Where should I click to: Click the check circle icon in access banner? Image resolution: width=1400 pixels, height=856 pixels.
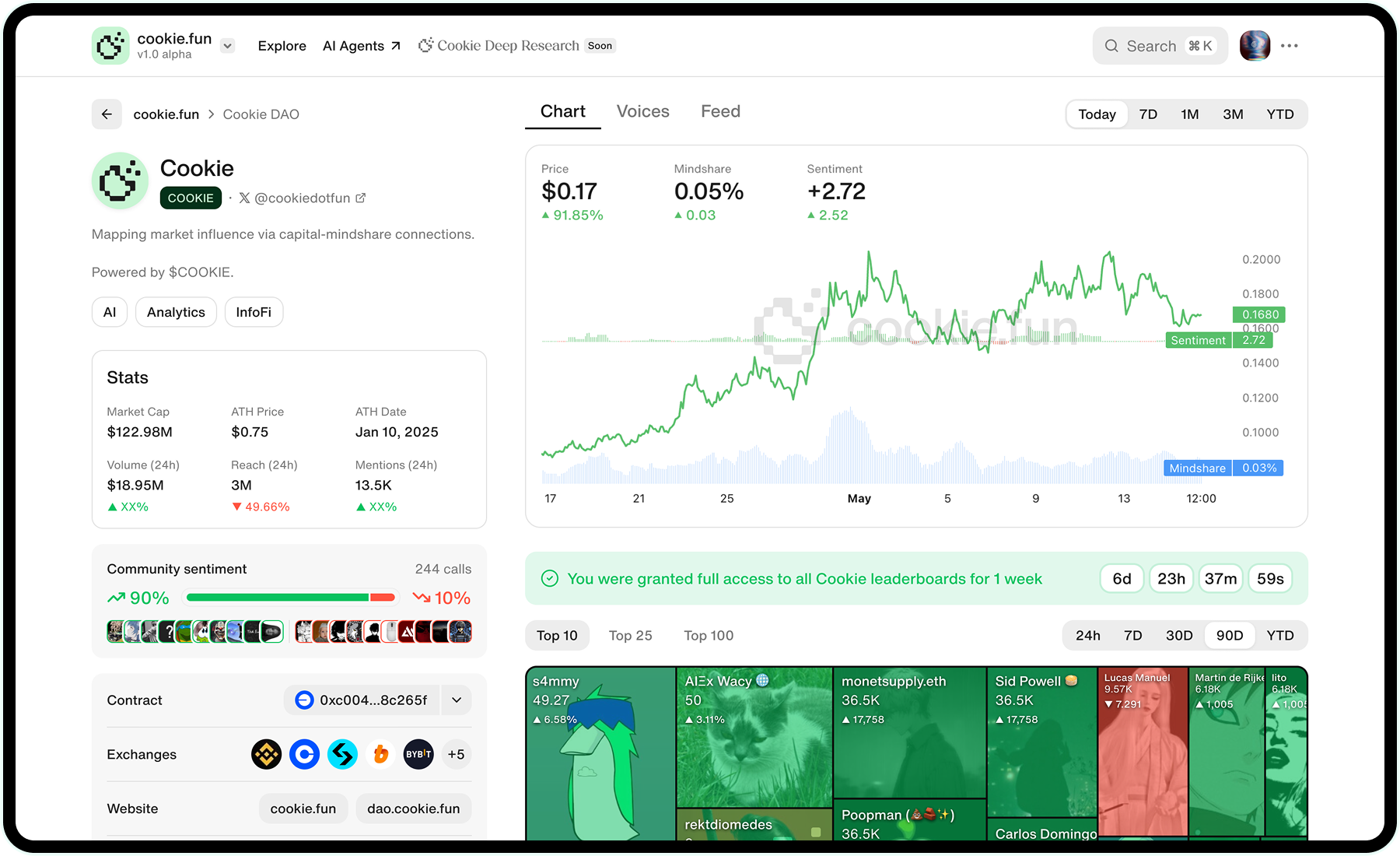pos(550,578)
